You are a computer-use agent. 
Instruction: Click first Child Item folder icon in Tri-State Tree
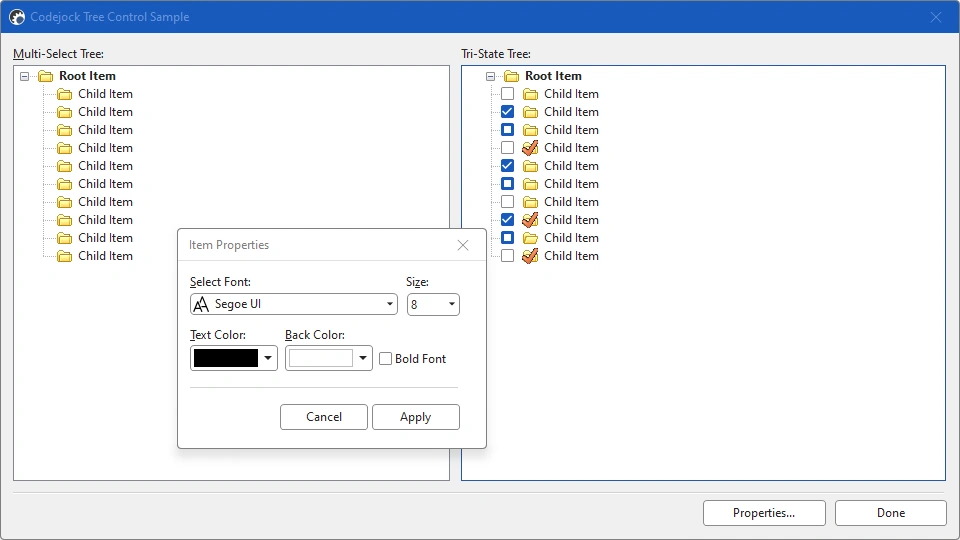530,94
